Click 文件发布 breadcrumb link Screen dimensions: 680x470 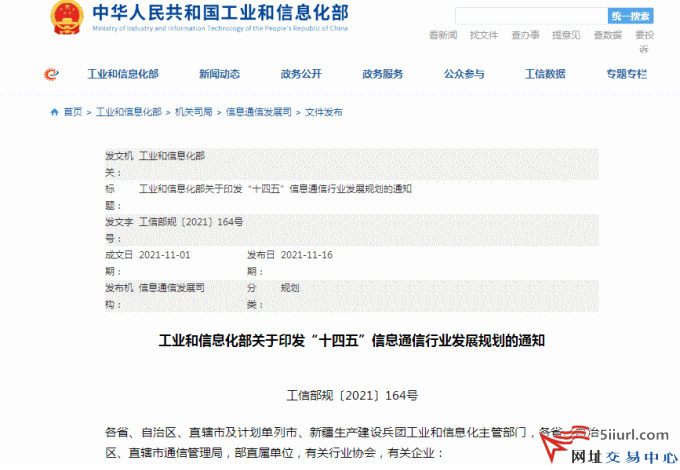324,112
